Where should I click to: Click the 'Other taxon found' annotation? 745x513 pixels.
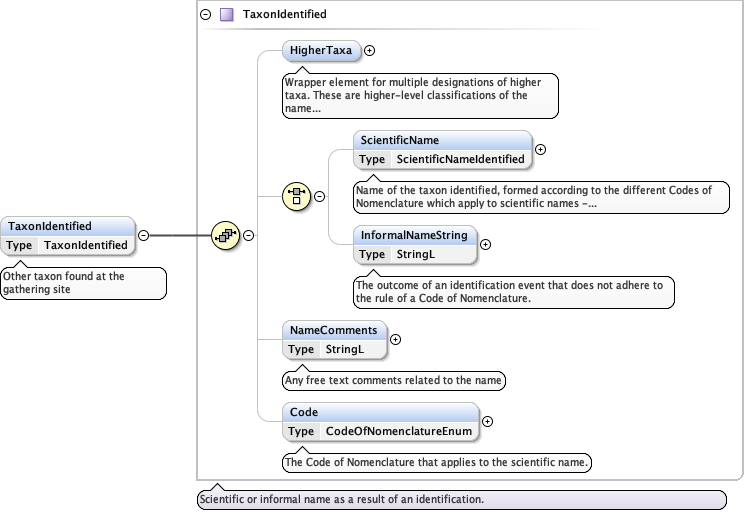click(x=82, y=282)
